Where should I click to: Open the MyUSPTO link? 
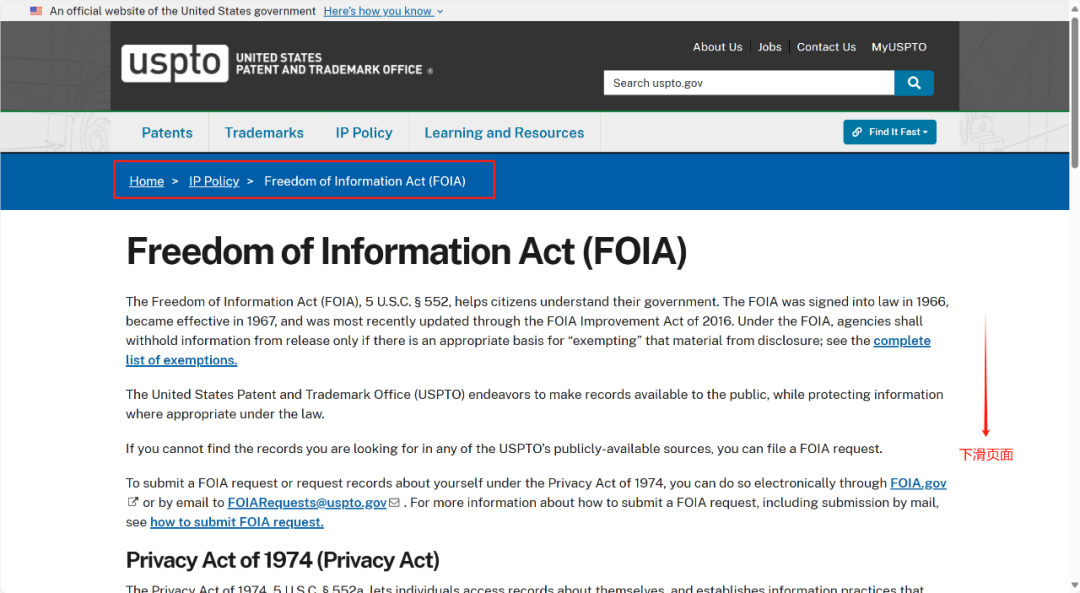[x=899, y=47]
